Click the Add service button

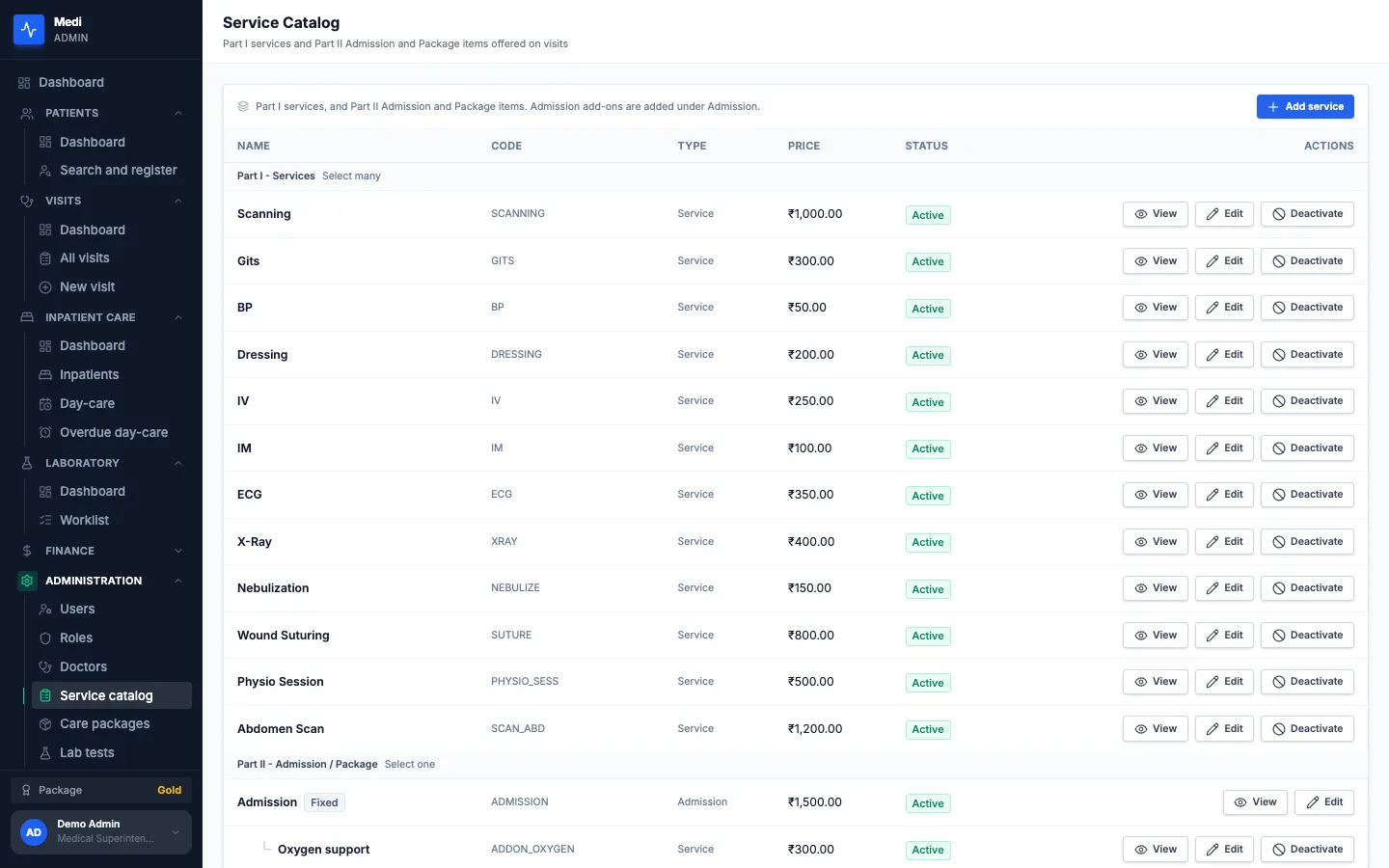[1305, 107]
